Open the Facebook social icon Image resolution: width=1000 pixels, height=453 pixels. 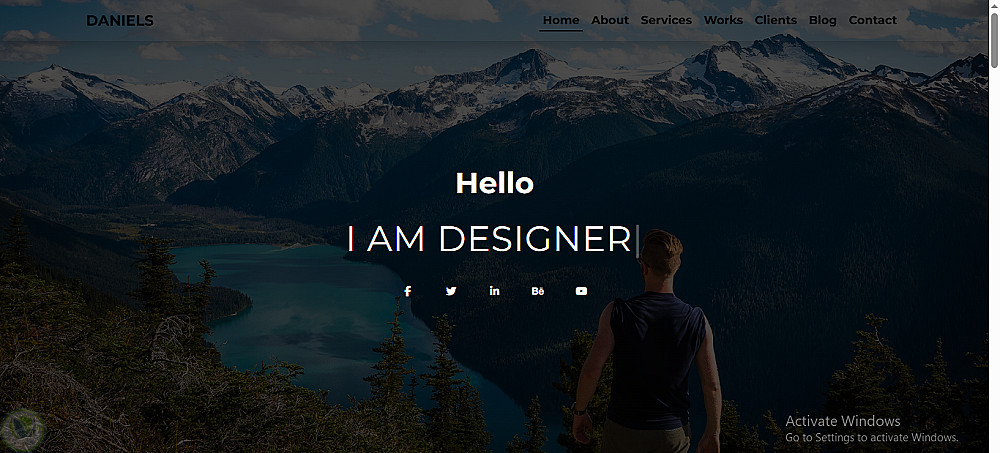coord(408,291)
